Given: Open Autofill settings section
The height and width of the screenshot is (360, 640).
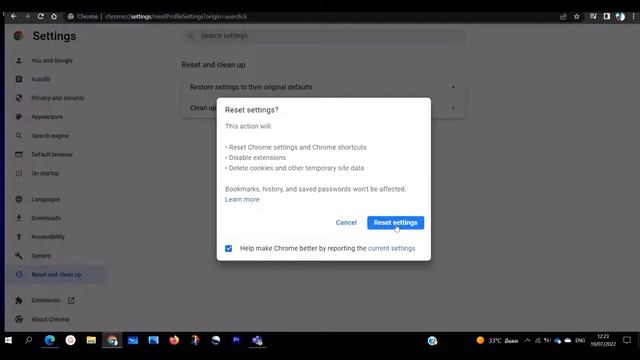Looking at the screenshot, I should pyautogui.click(x=41, y=79).
